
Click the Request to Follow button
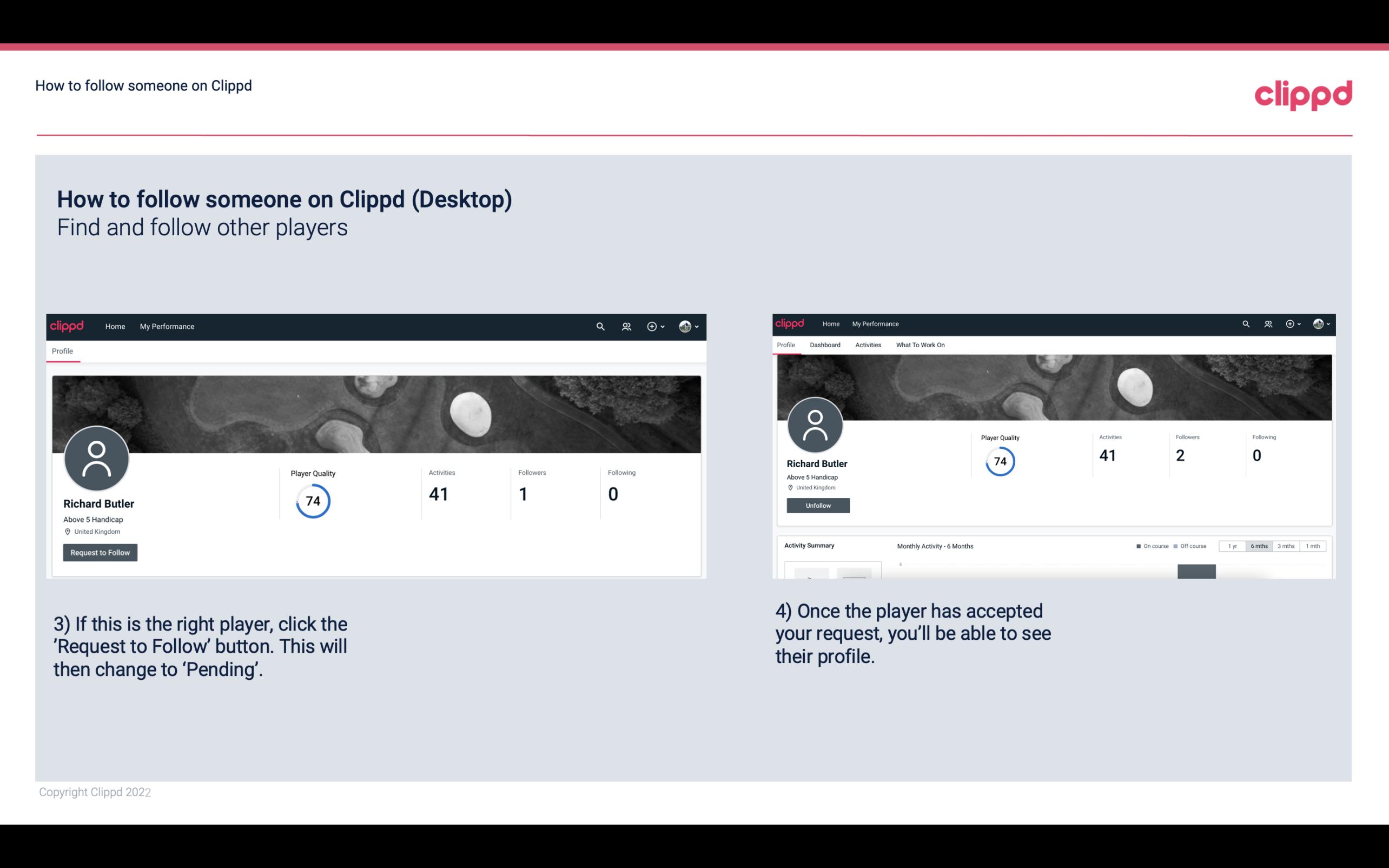[100, 552]
